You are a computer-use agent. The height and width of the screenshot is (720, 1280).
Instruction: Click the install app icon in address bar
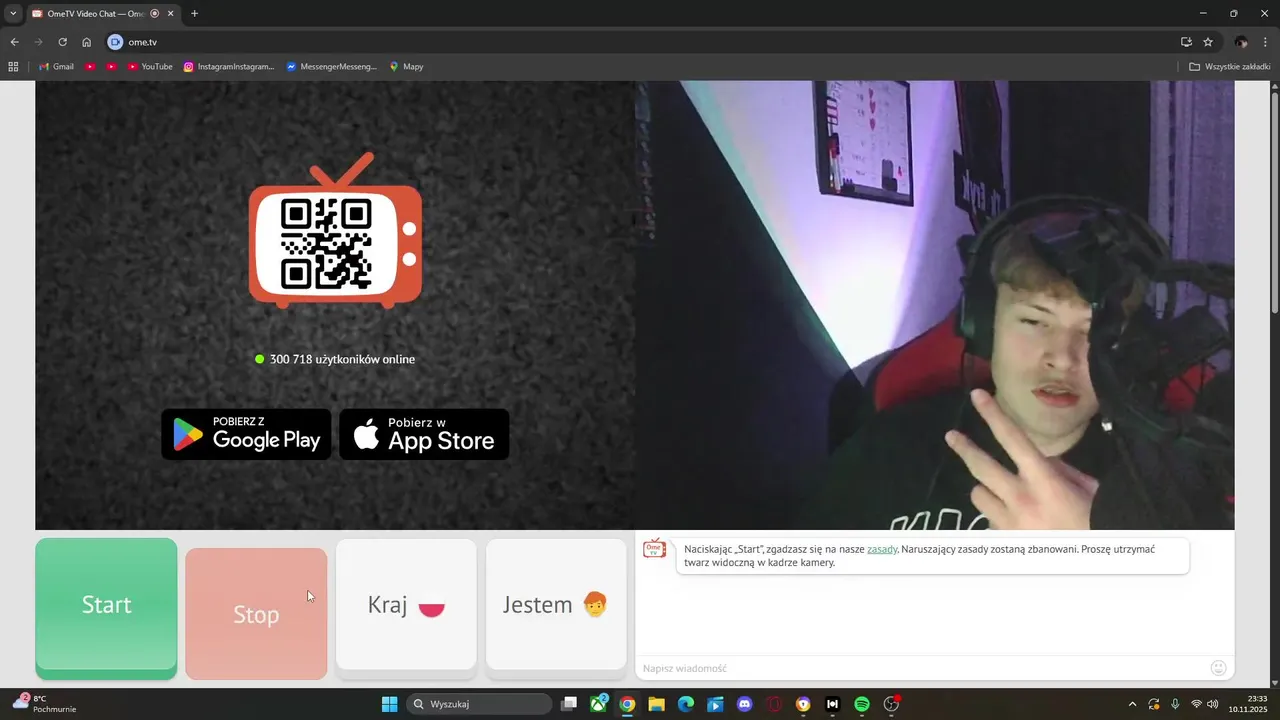click(x=1186, y=42)
